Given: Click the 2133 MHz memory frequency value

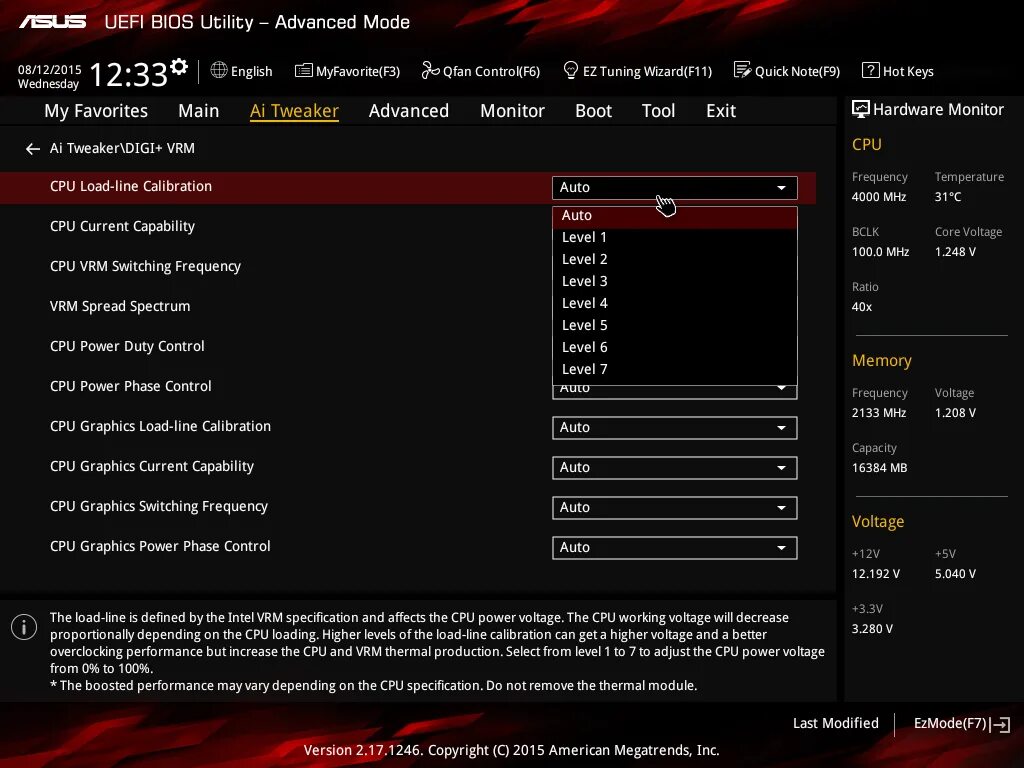Looking at the screenshot, I should point(878,413).
